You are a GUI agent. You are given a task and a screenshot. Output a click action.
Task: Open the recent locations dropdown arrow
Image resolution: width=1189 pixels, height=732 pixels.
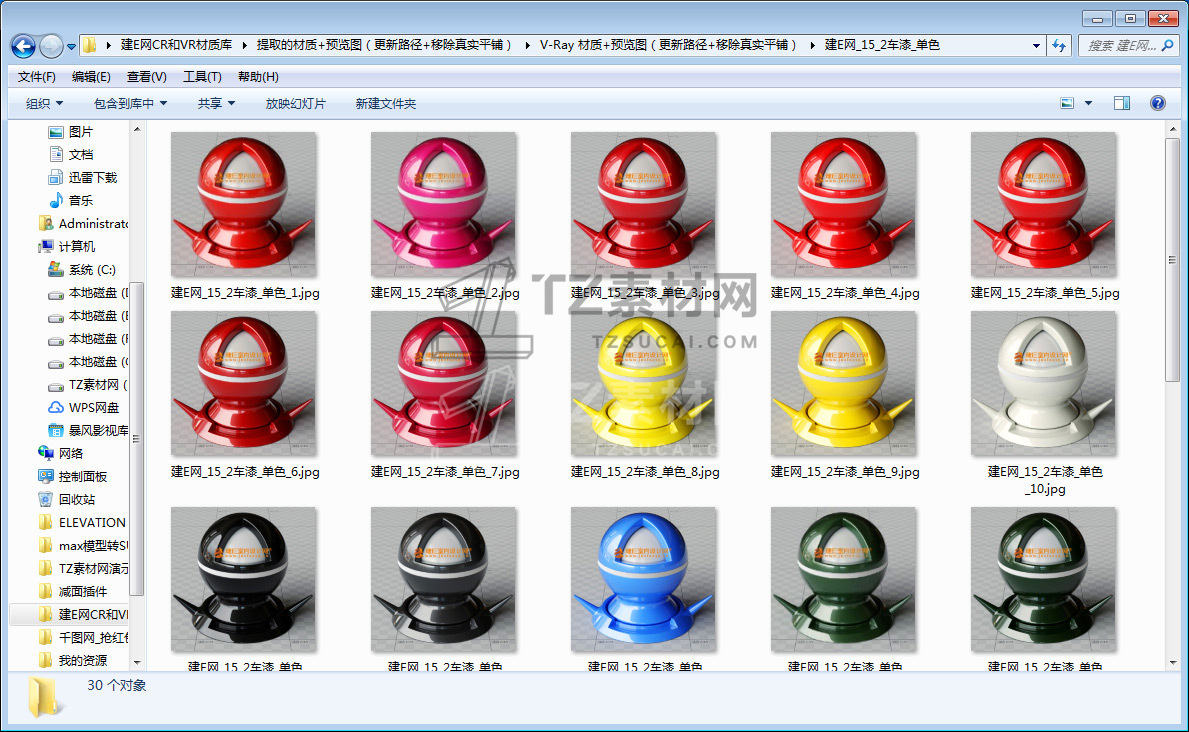[71, 46]
